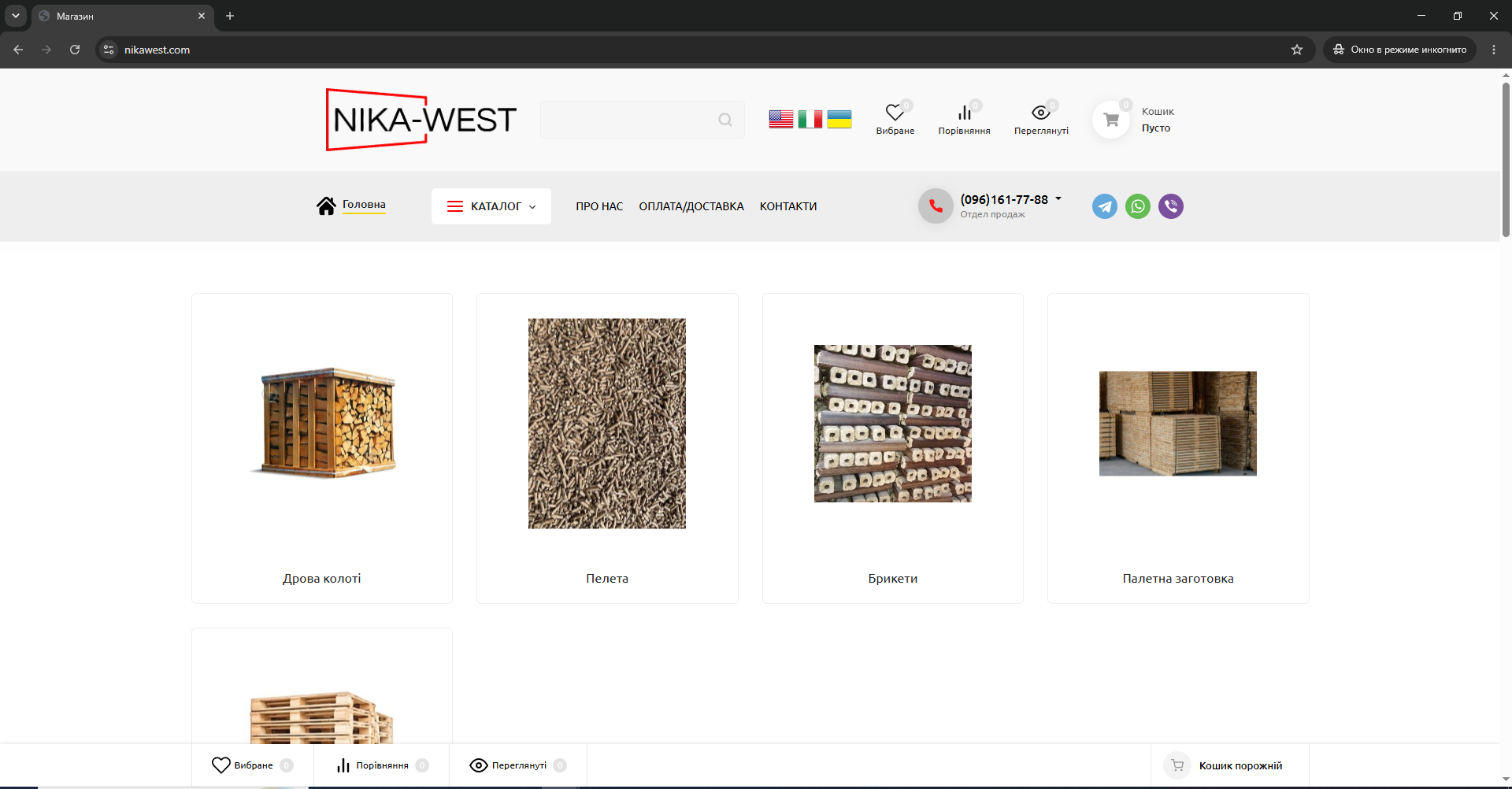Viewport: 1512px width, 789px height.
Task: Click the red phone call icon
Action: click(936, 206)
